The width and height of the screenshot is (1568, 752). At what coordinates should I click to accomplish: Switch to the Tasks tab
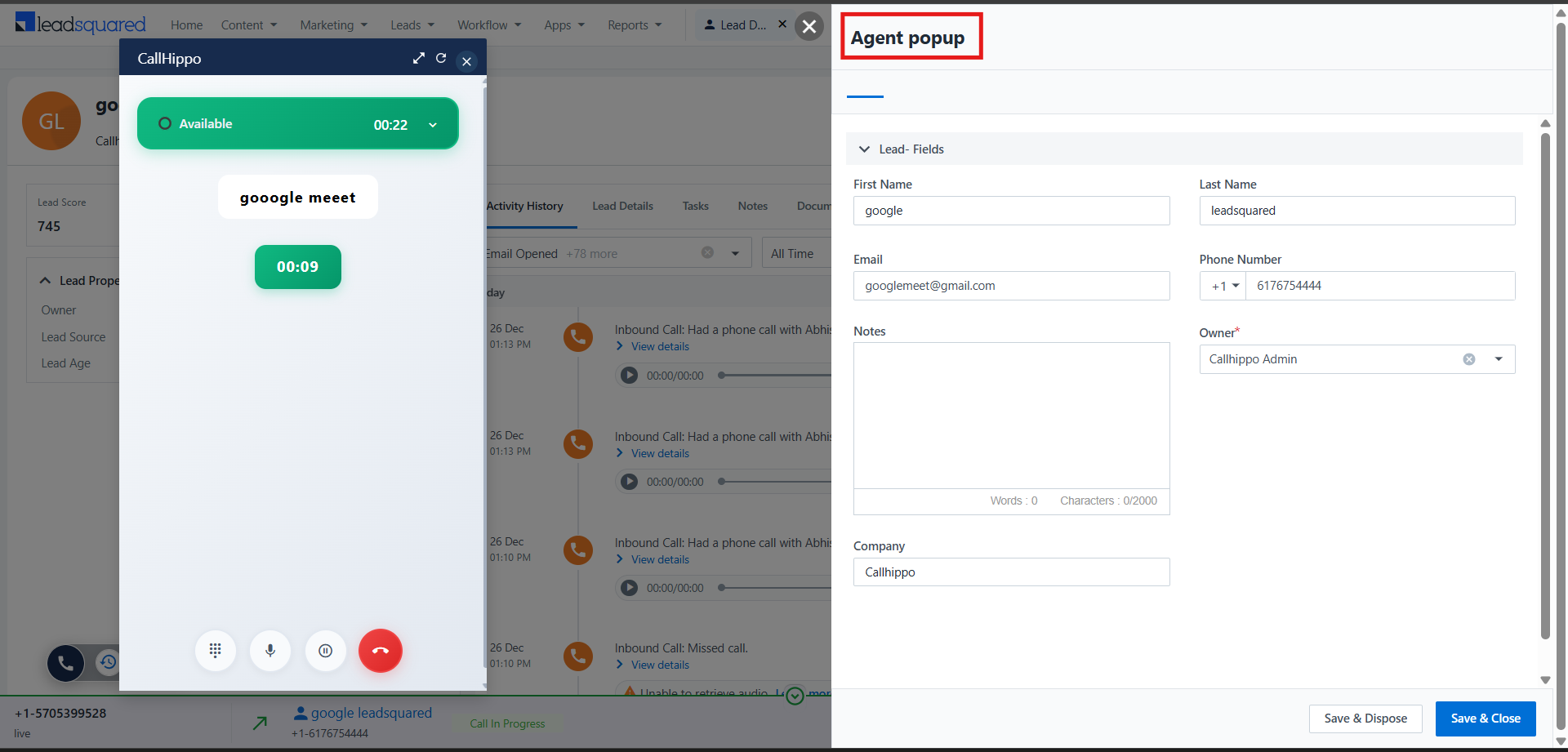696,207
